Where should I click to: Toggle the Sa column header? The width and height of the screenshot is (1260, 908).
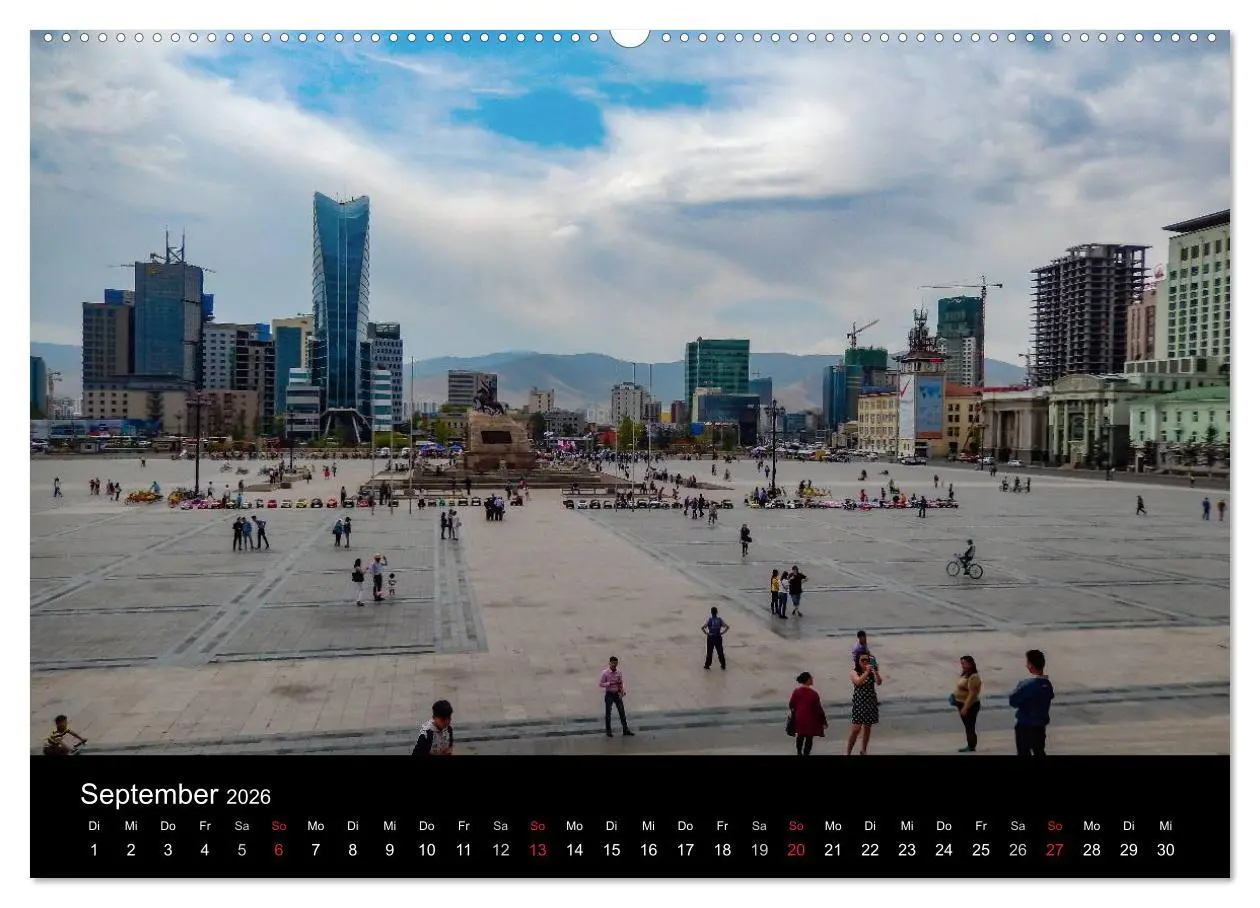(242, 826)
